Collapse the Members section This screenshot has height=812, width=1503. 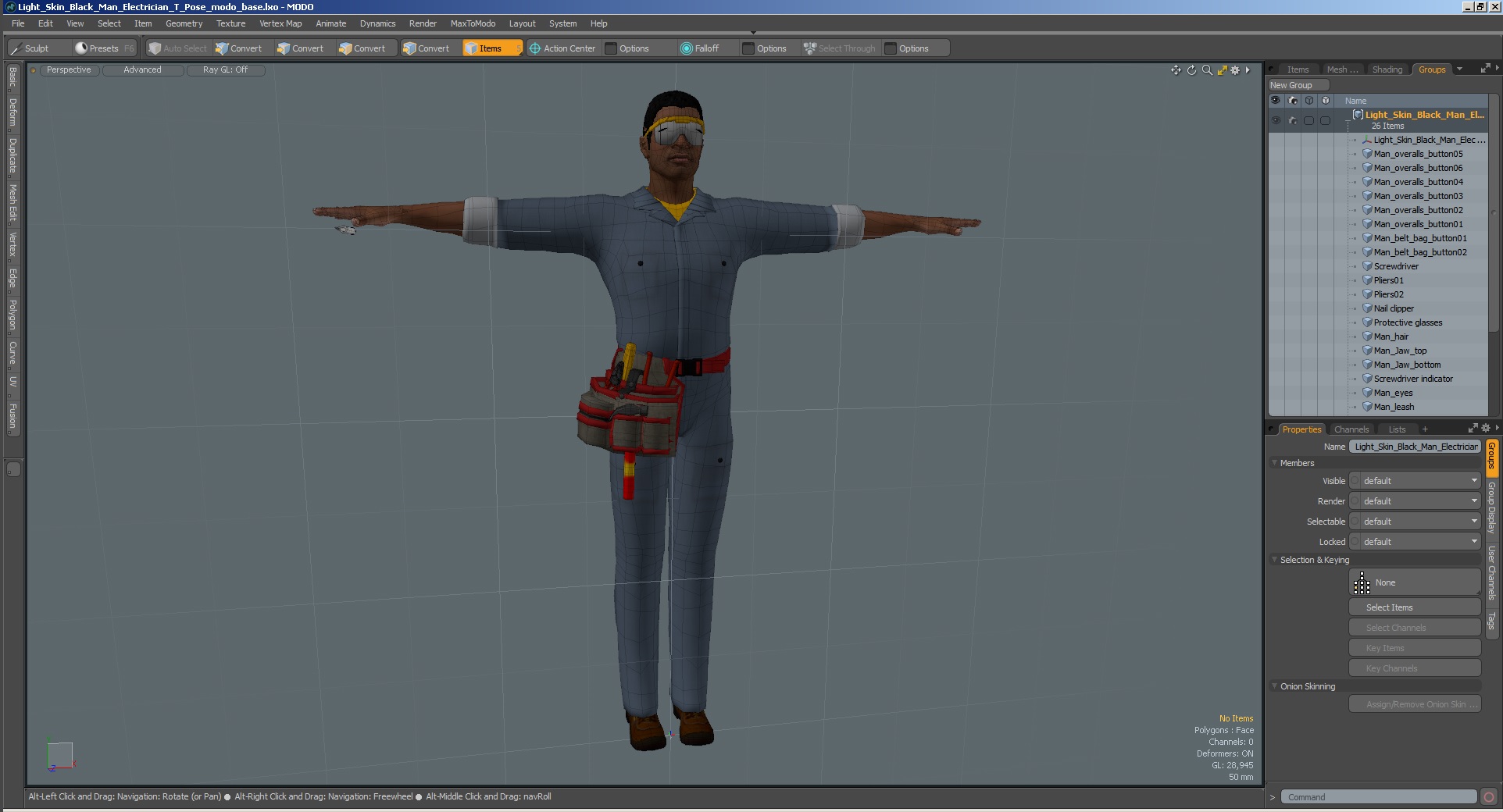click(1275, 463)
